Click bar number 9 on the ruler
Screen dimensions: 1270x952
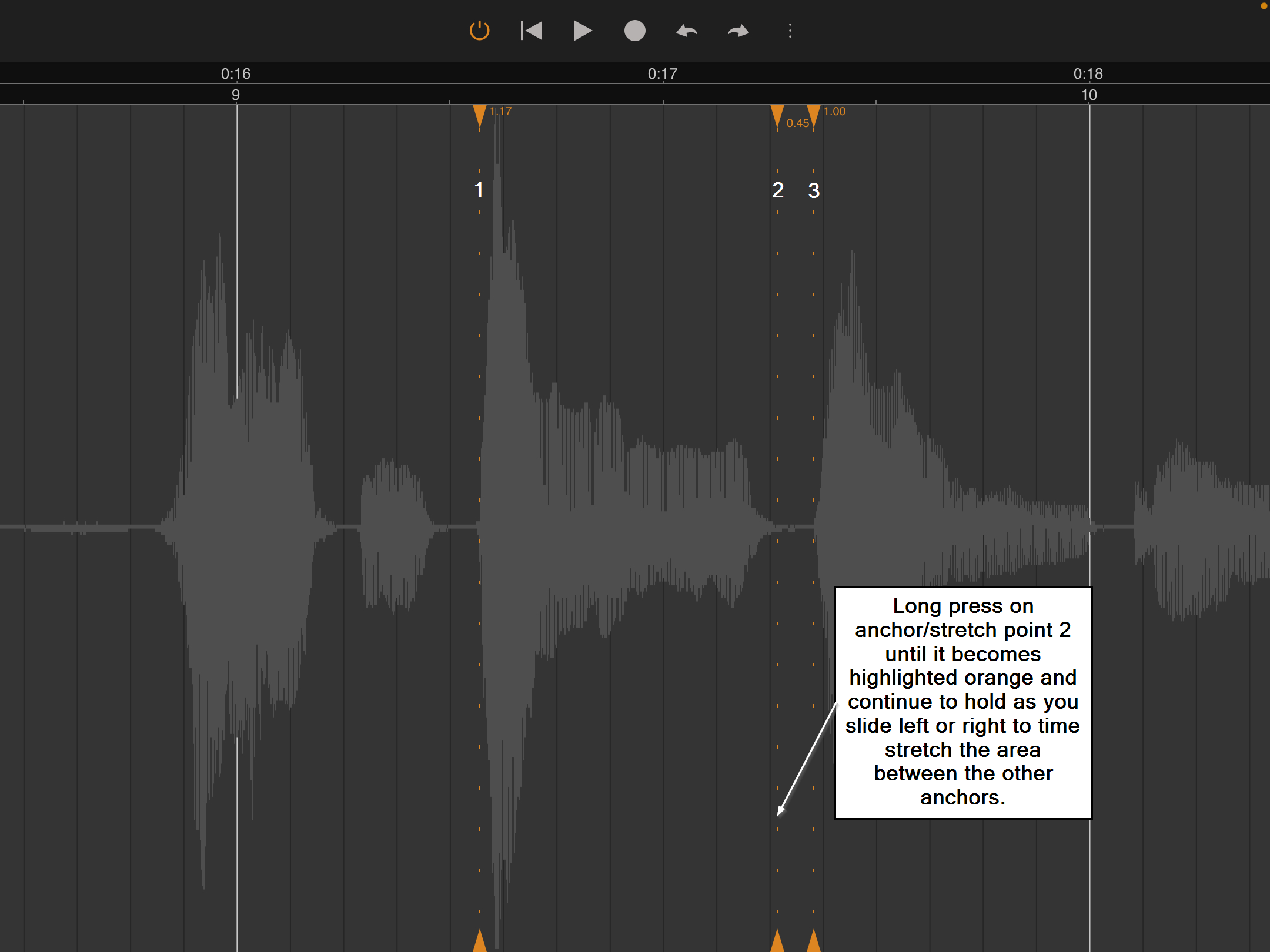point(235,95)
